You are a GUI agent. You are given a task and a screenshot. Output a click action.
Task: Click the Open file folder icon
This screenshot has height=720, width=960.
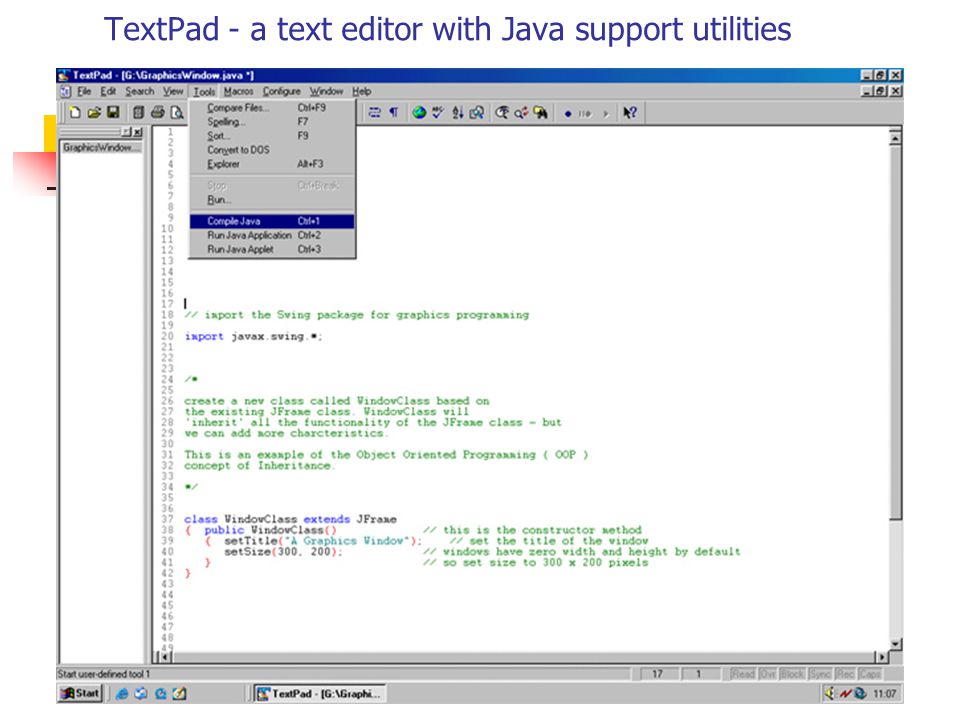click(94, 113)
